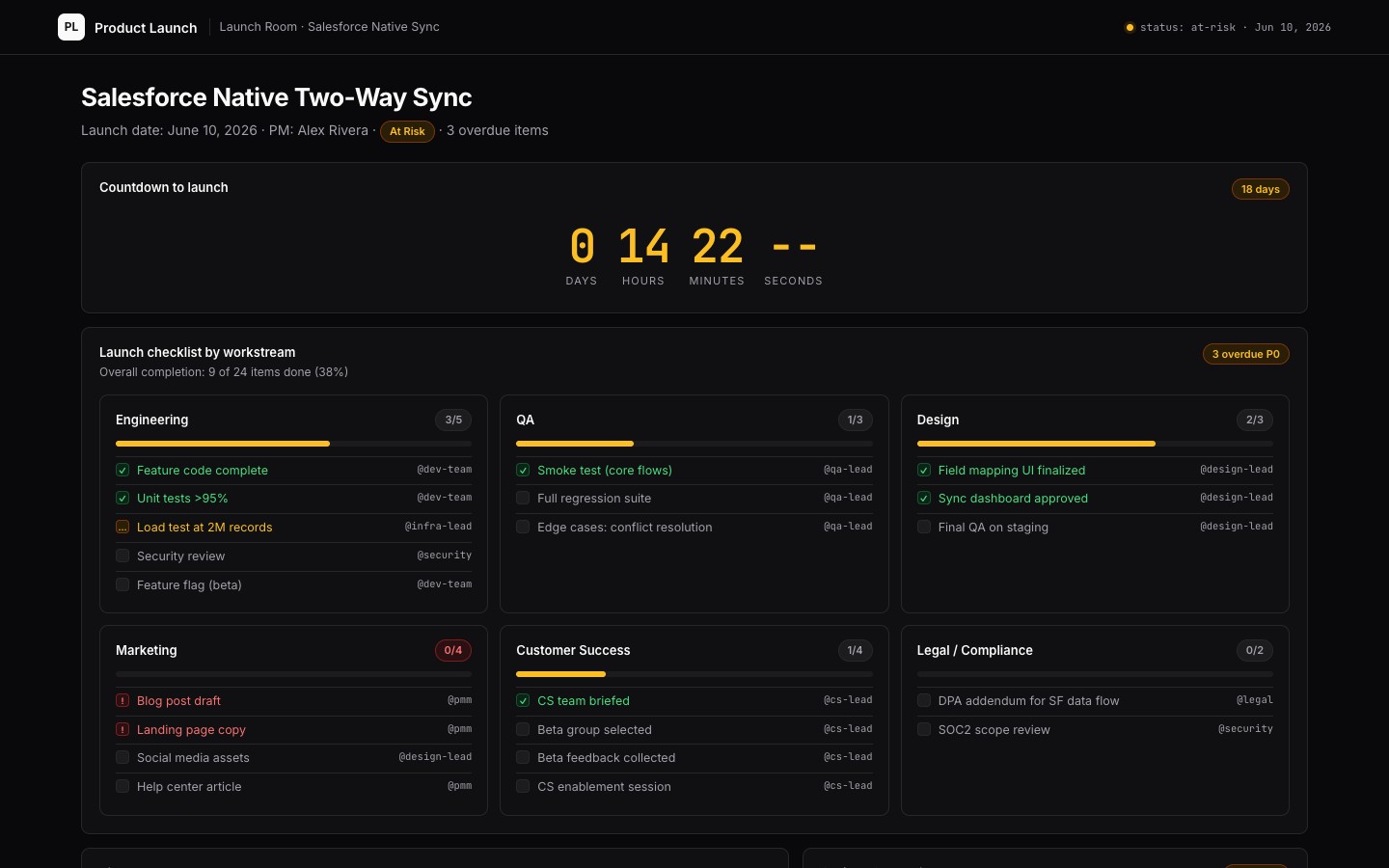Click Marketing 0/4 count badge

pos(453,650)
